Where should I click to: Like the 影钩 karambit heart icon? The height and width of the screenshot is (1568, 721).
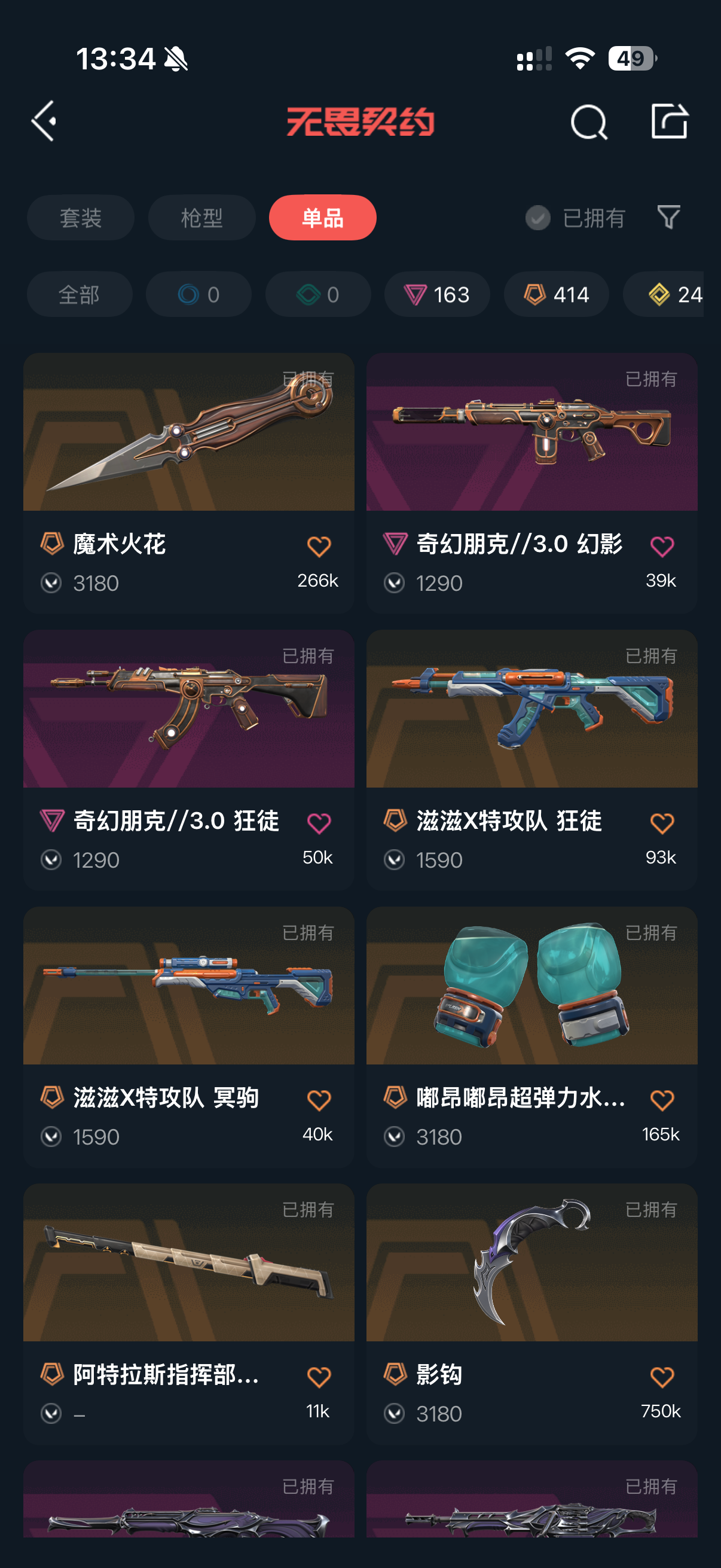662,1376
